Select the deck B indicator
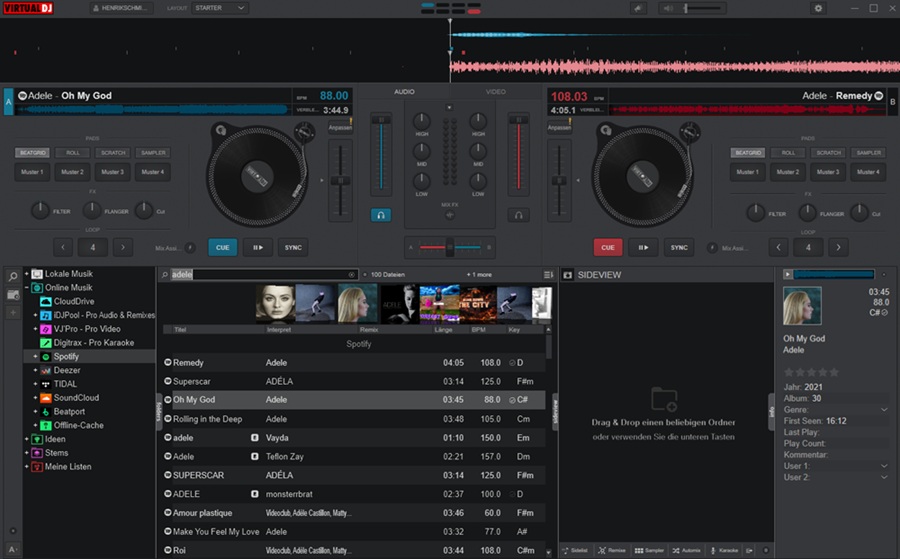This screenshot has width=900, height=559. click(893, 102)
